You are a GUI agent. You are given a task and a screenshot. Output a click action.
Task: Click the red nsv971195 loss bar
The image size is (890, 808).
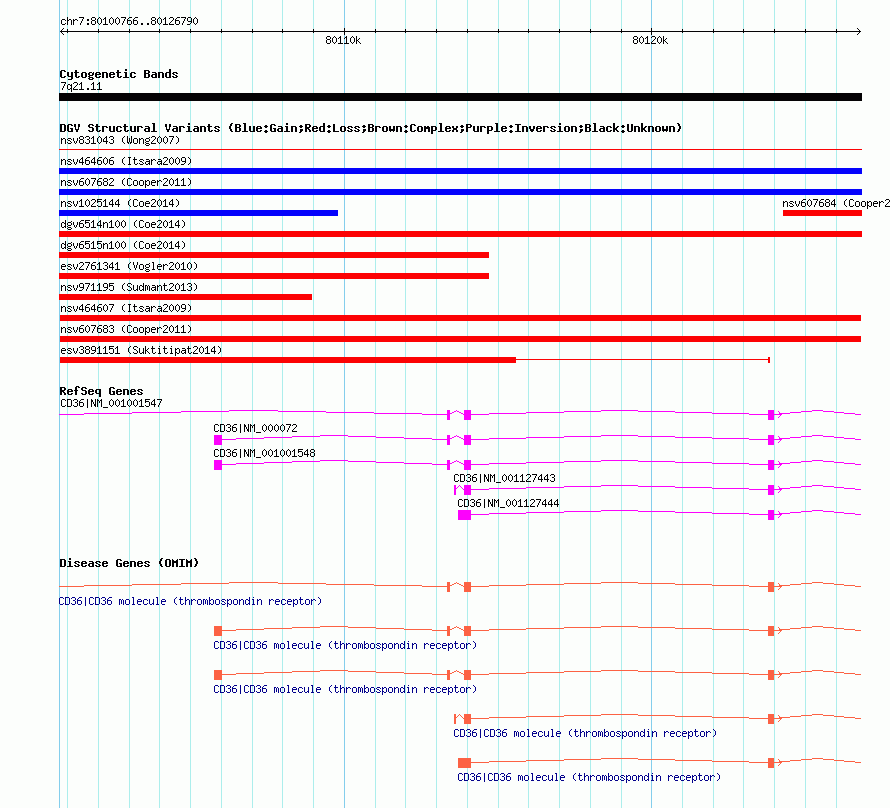pos(186,297)
